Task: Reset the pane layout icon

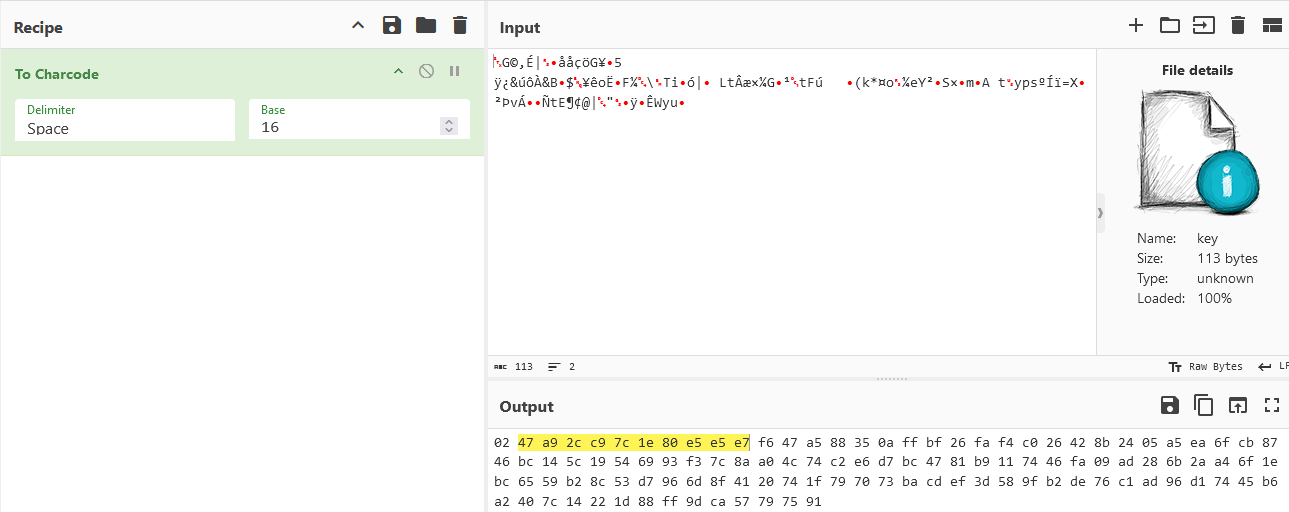Action: click(x=1272, y=26)
